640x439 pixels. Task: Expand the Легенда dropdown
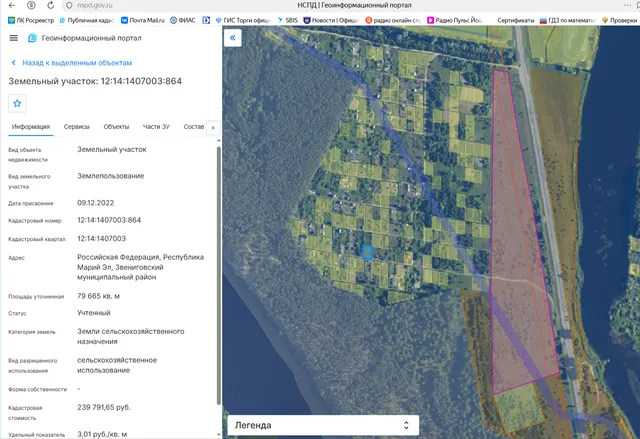coord(323,425)
